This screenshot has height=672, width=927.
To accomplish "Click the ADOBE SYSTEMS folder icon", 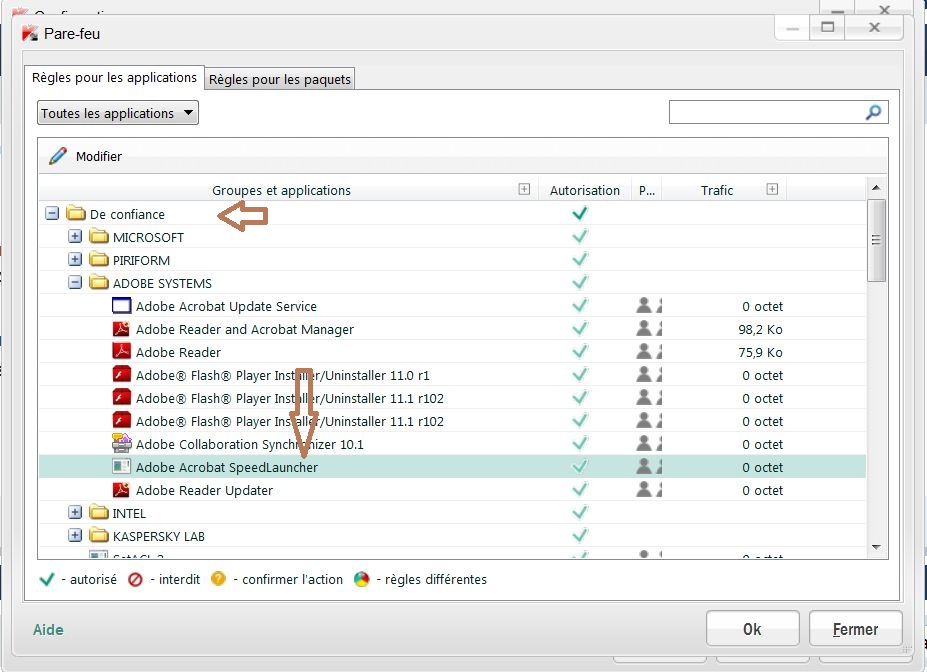I will pyautogui.click(x=99, y=283).
